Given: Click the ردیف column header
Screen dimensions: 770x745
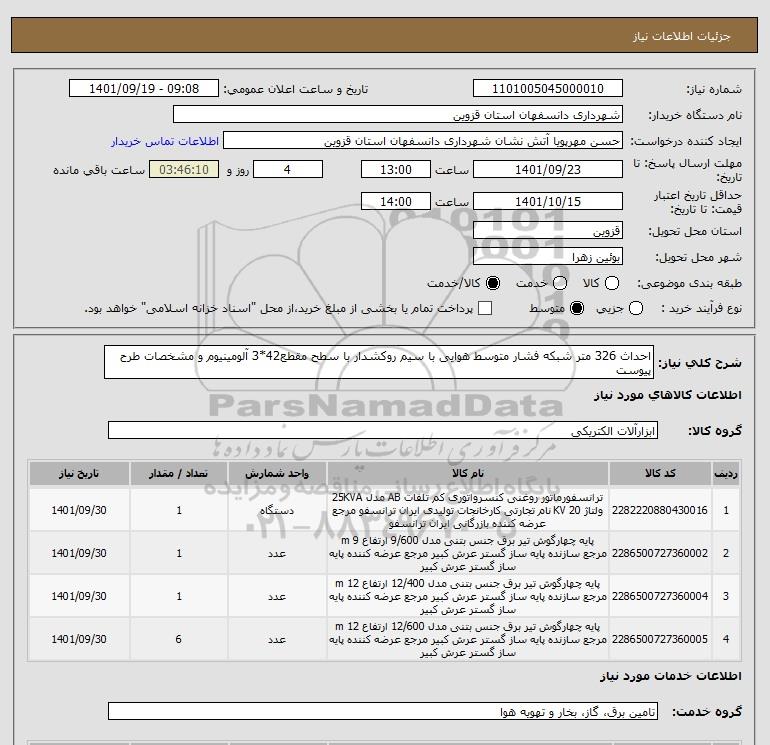Looking at the screenshot, I should click(x=726, y=473).
